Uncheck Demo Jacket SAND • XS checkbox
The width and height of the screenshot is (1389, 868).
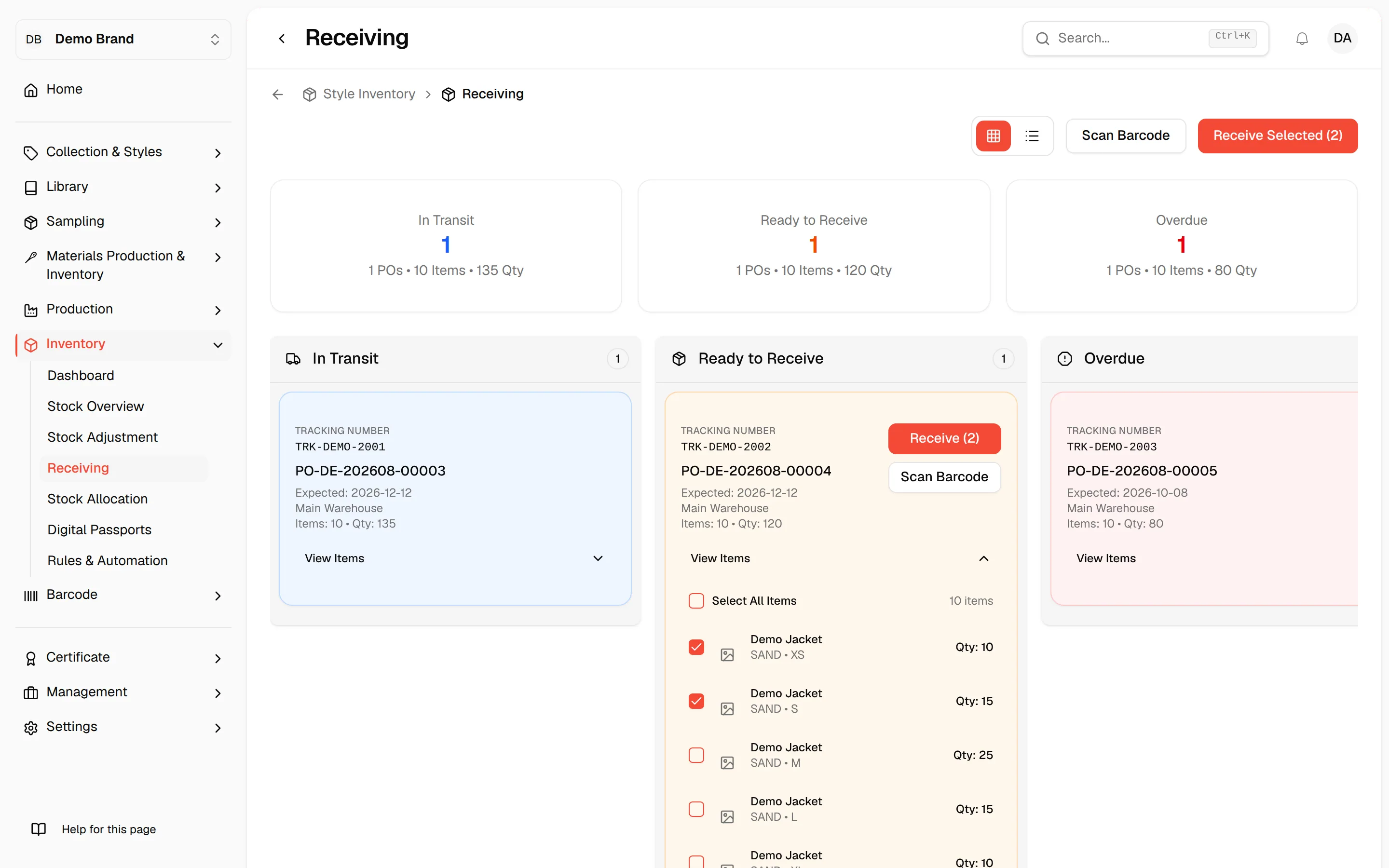coord(696,647)
